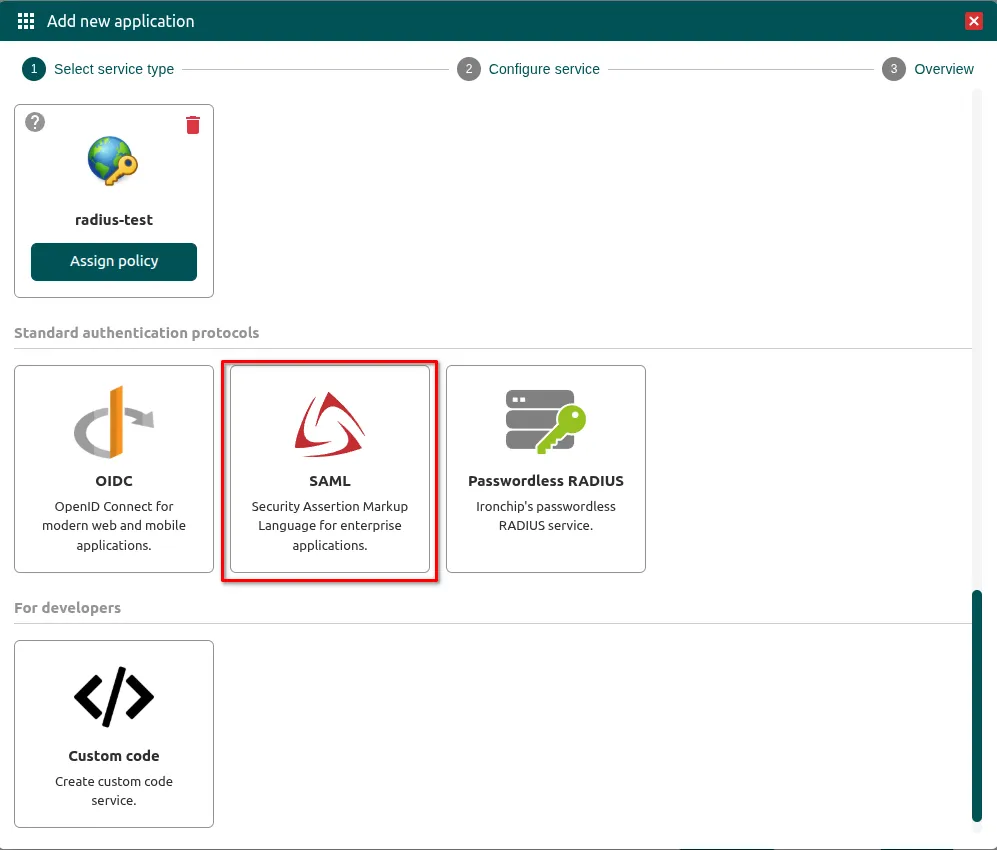Click 'Create custom code service' description
The image size is (997, 850).
(x=114, y=790)
